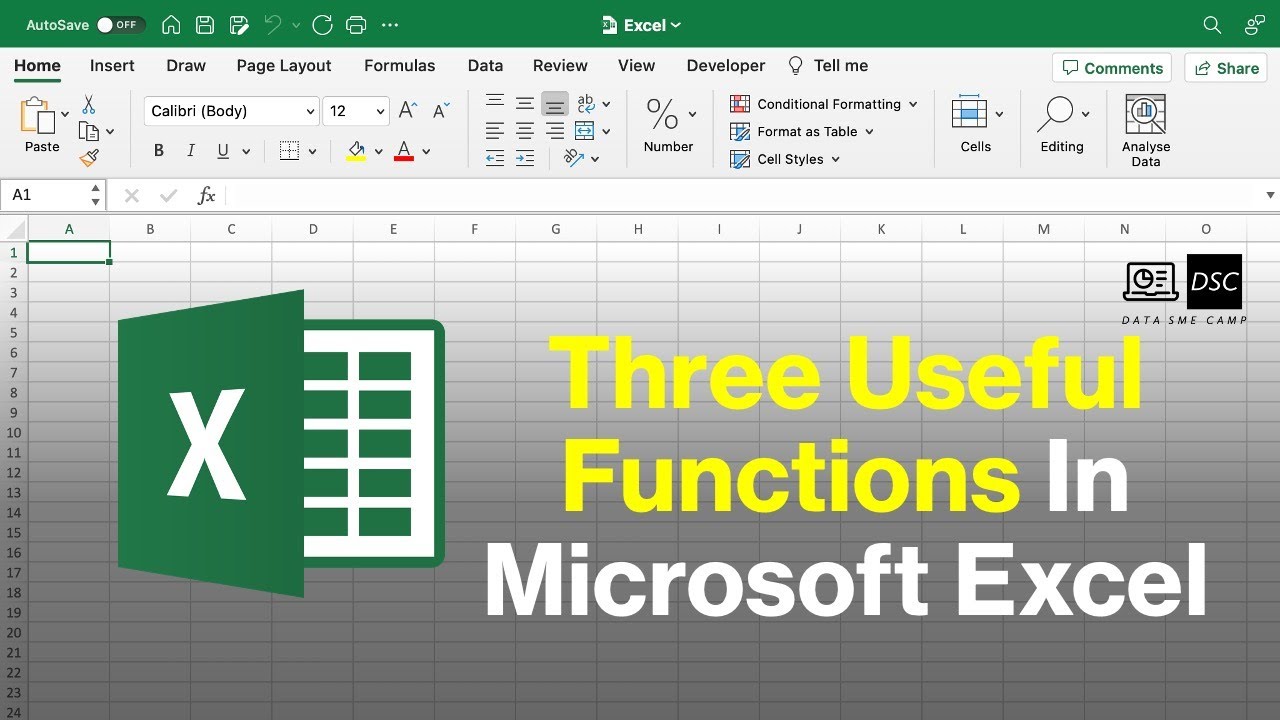Open the Home icon in title bar

click(171, 25)
